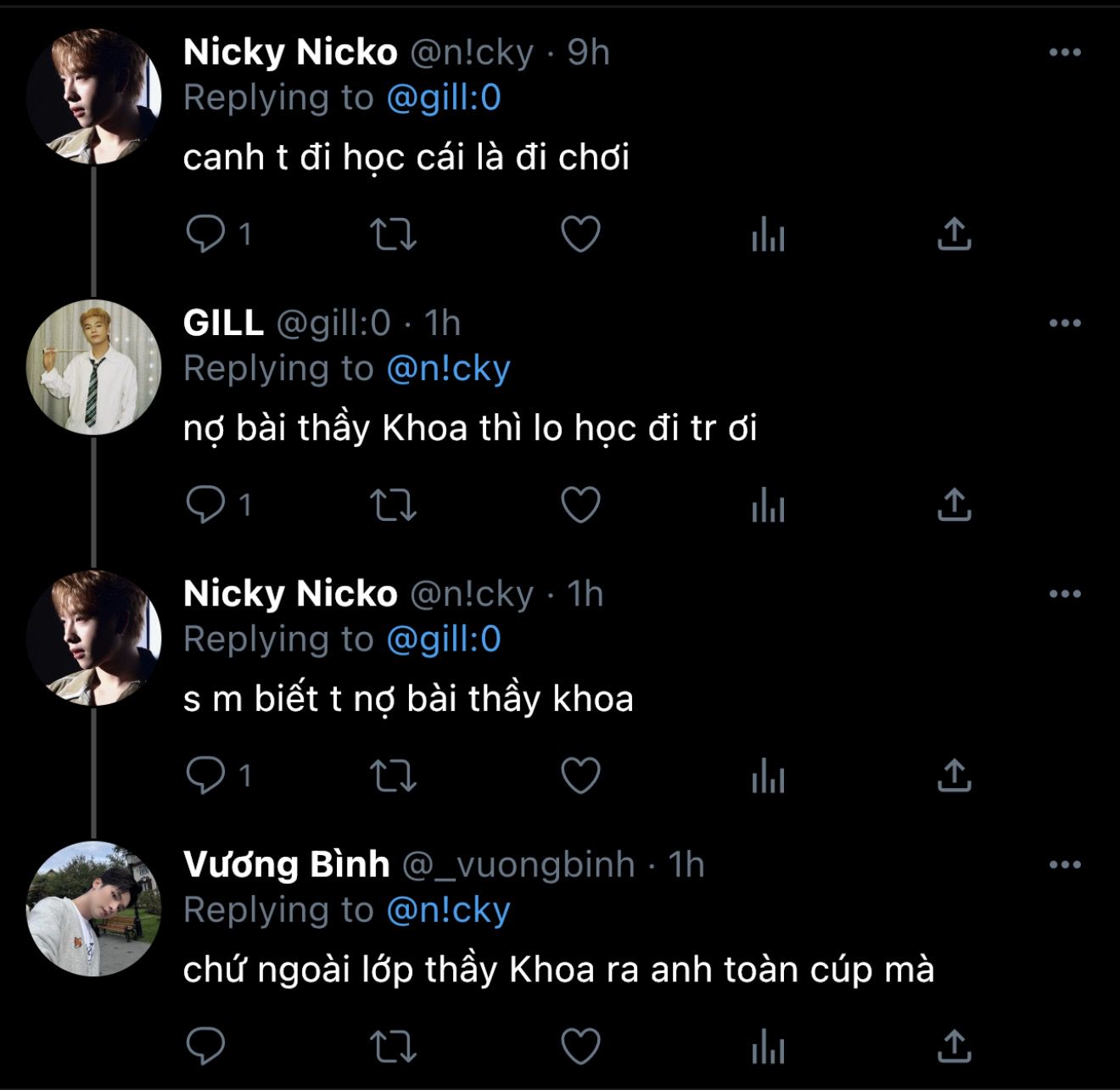Viewport: 1120px width, 1090px height.
Task: Share Nicky Nicko's first tweet
Action: pyautogui.click(x=955, y=234)
